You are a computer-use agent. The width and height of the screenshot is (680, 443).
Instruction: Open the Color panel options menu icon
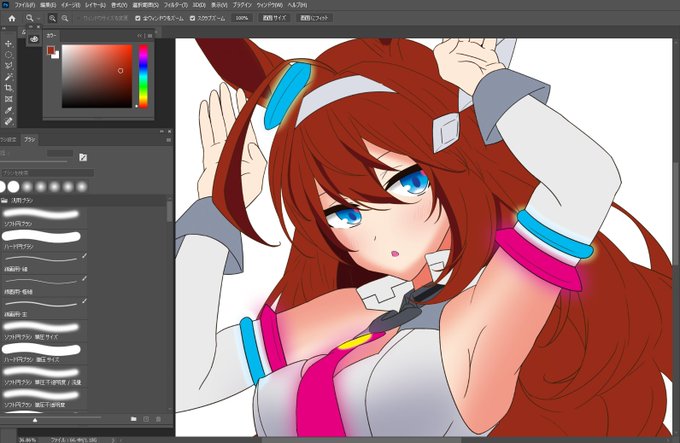click(x=150, y=36)
